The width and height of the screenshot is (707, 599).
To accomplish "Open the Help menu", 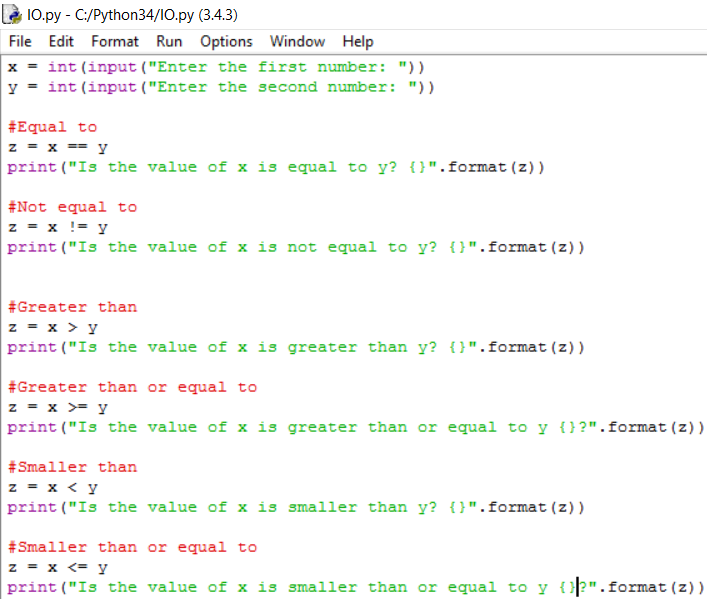I will click(358, 41).
